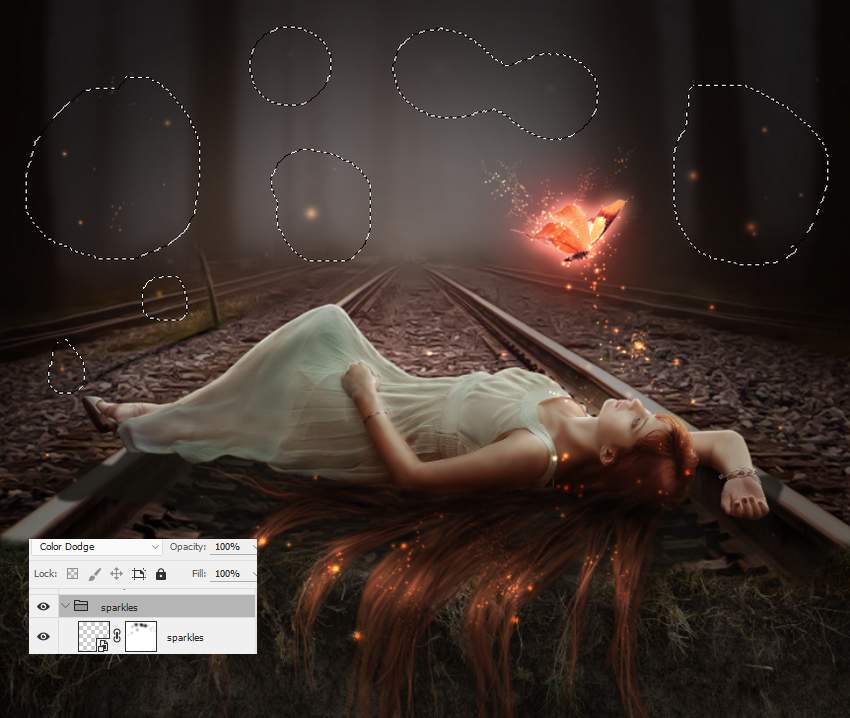850x718 pixels.
Task: Toggle the link between layer and mask
Action: click(x=117, y=636)
